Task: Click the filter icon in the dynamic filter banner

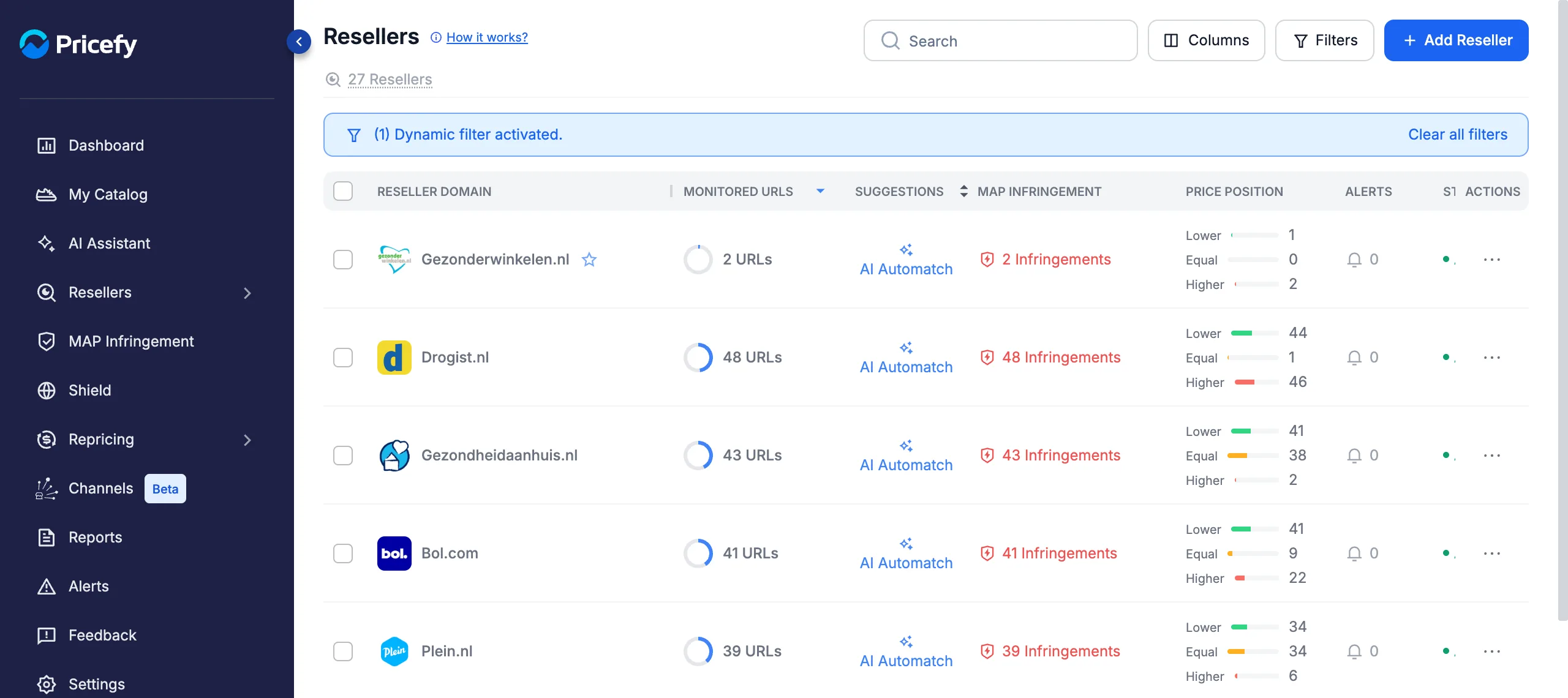Action: pyautogui.click(x=354, y=135)
